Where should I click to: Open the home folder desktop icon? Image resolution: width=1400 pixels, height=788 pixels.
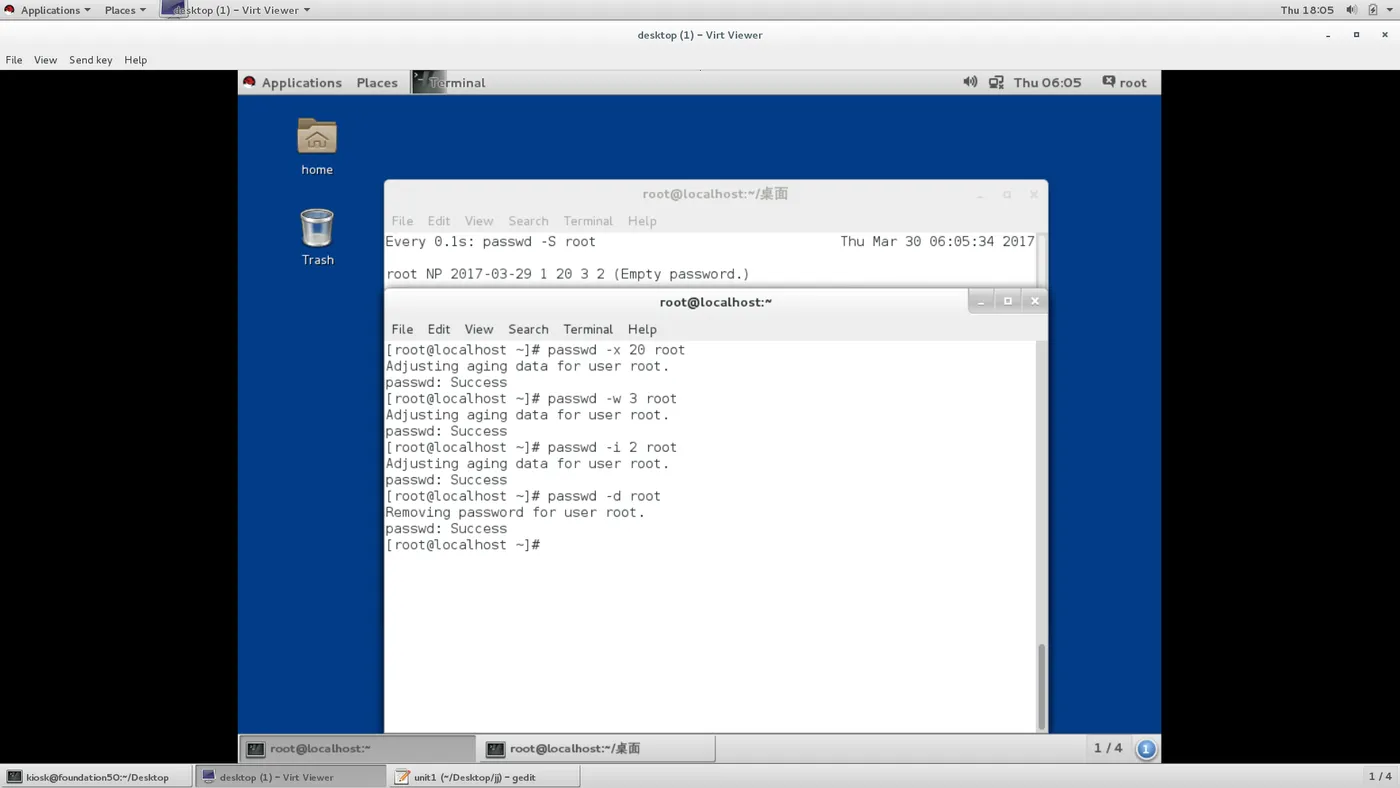[317, 146]
